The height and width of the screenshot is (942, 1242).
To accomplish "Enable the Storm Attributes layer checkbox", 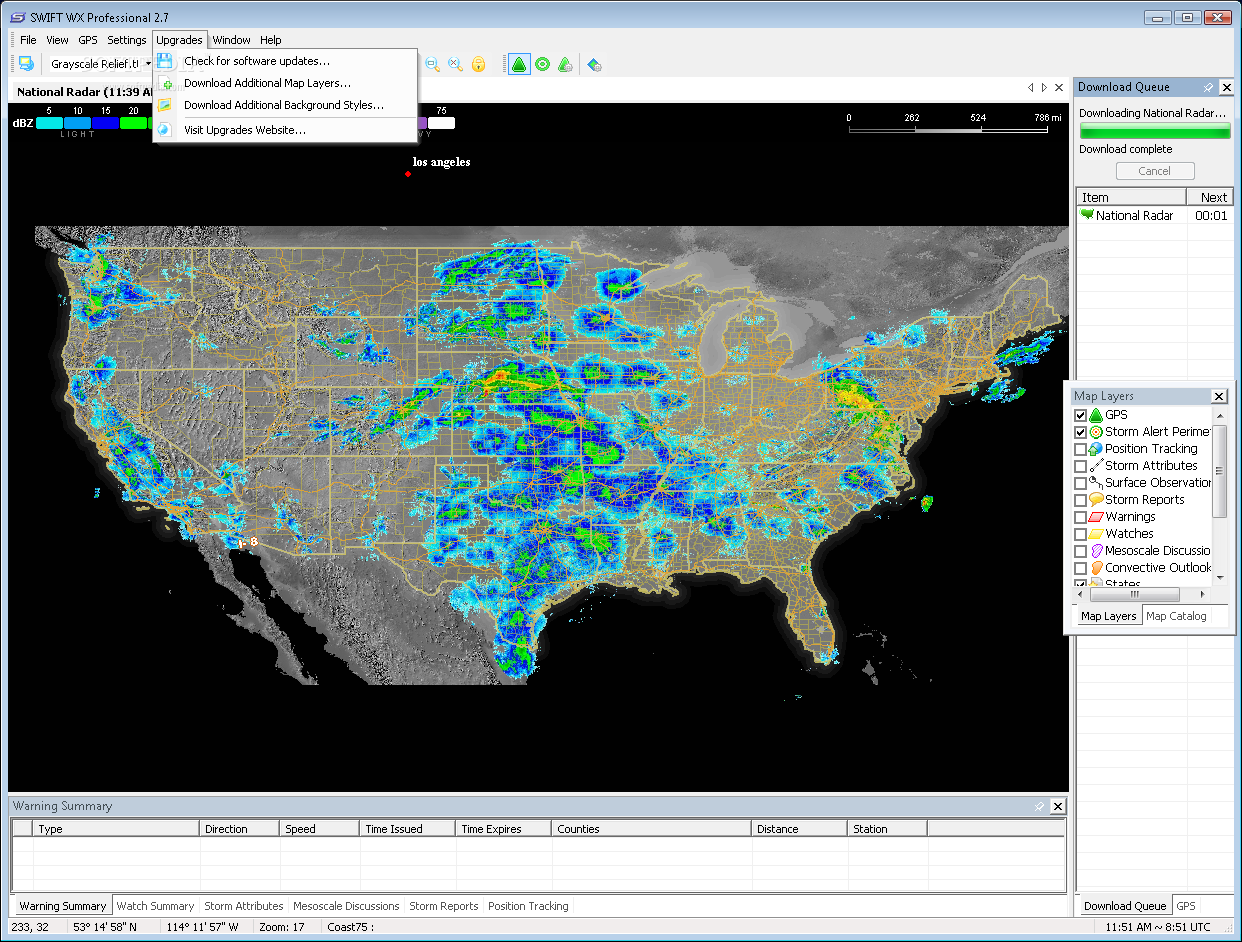I will click(1080, 466).
